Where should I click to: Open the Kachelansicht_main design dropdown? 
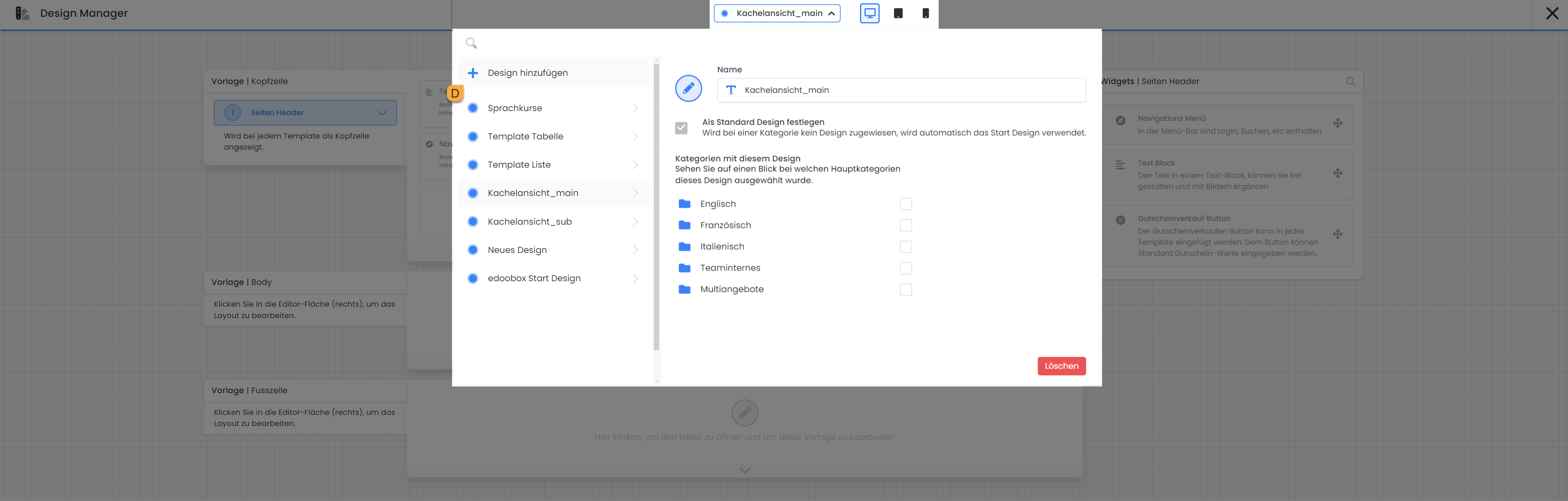777,14
